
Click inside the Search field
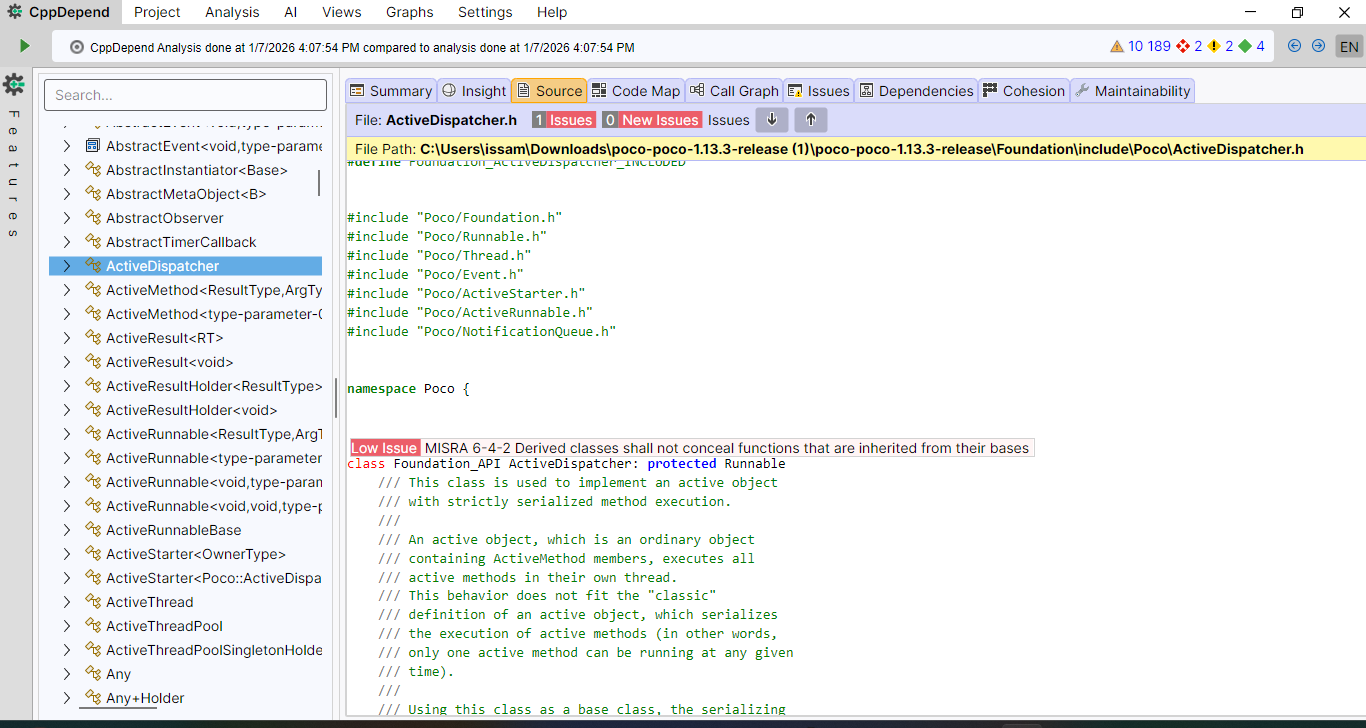(x=185, y=94)
